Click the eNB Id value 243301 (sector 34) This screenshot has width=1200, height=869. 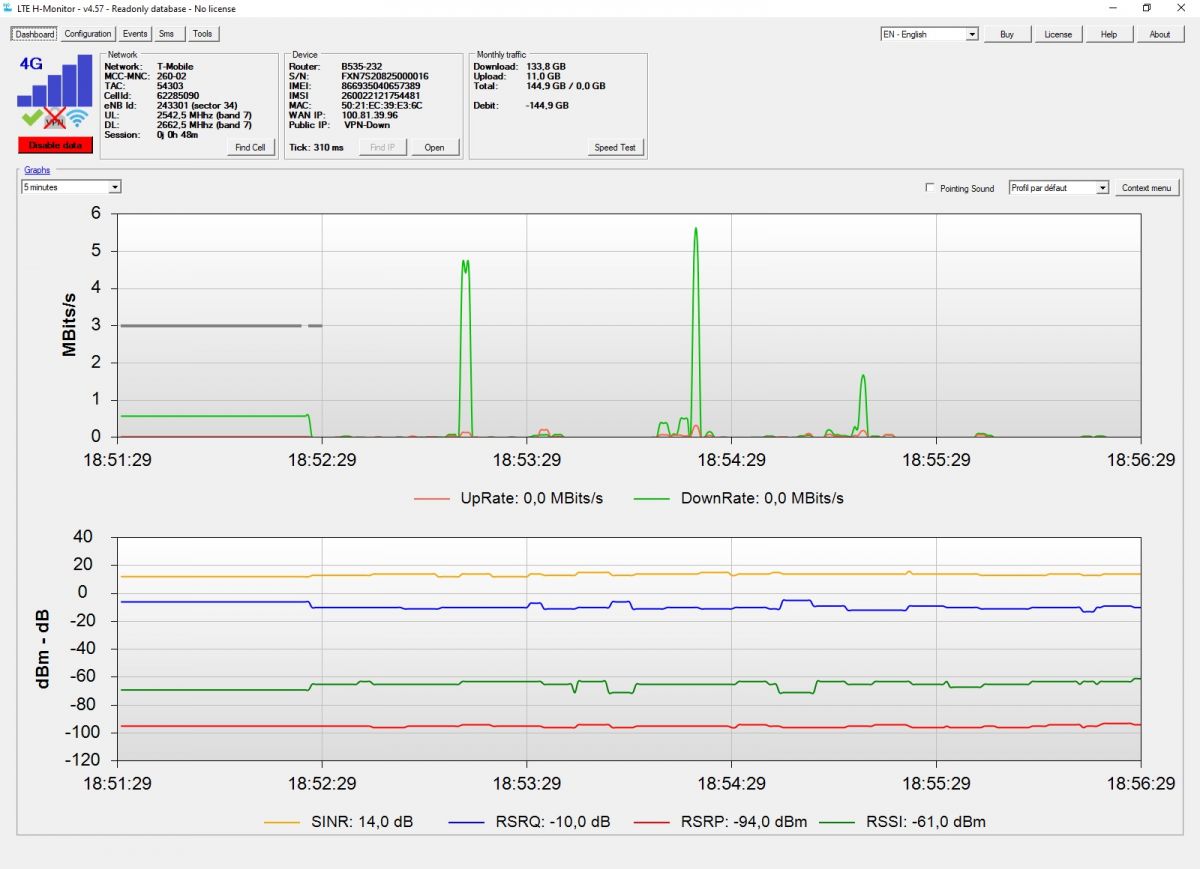tap(197, 105)
